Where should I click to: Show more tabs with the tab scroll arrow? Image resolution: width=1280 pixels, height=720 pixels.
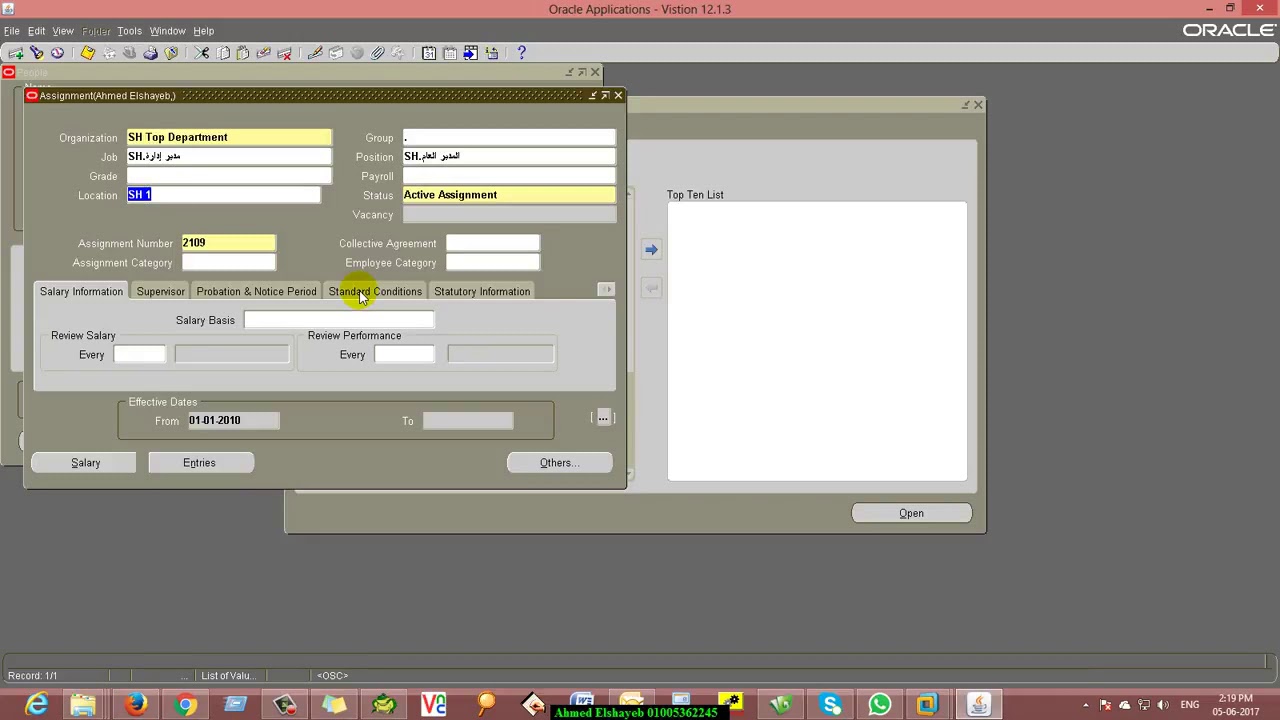(606, 290)
